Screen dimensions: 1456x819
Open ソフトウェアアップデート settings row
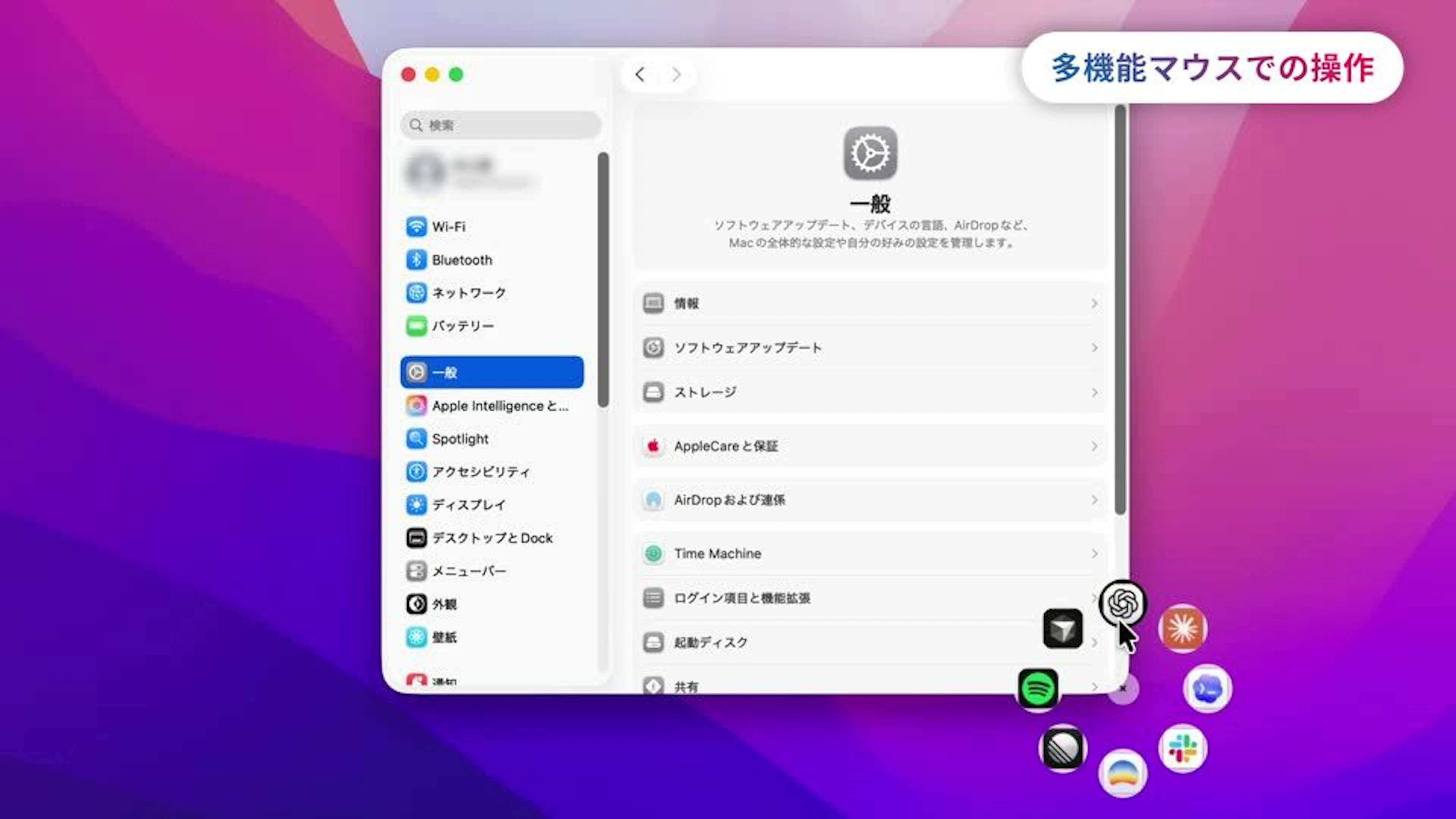(x=871, y=348)
